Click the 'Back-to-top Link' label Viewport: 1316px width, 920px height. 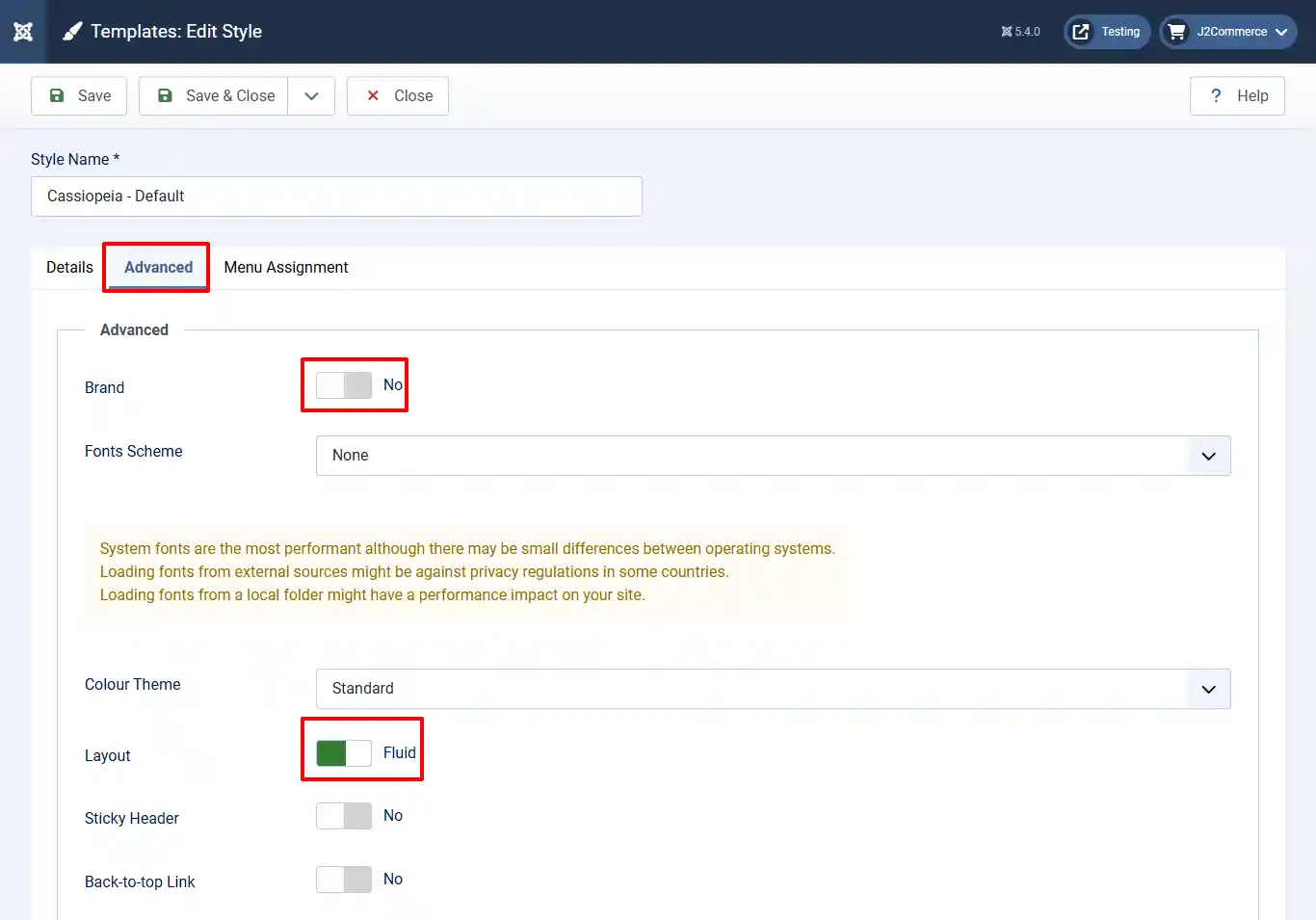click(140, 881)
